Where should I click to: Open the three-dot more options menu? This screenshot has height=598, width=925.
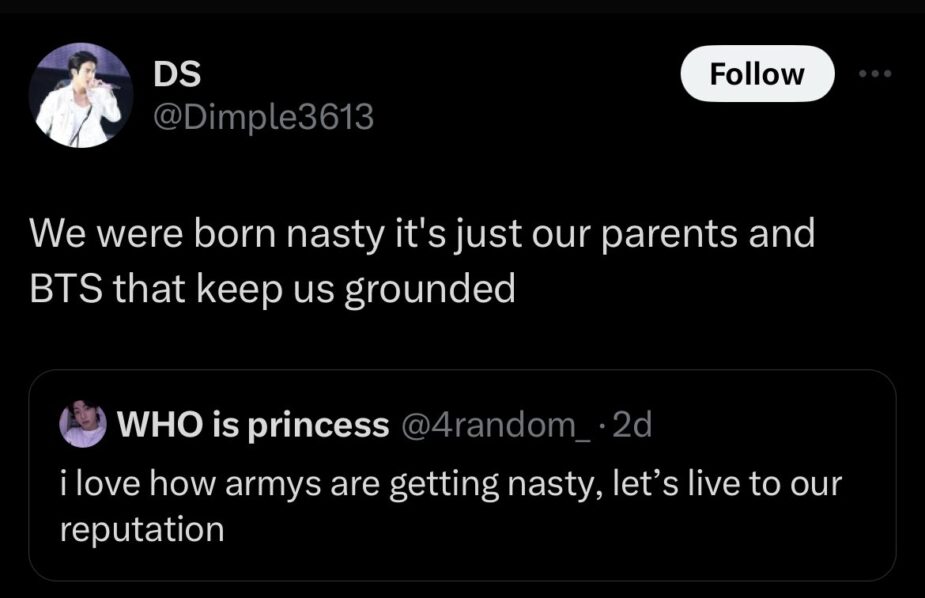[x=878, y=74]
